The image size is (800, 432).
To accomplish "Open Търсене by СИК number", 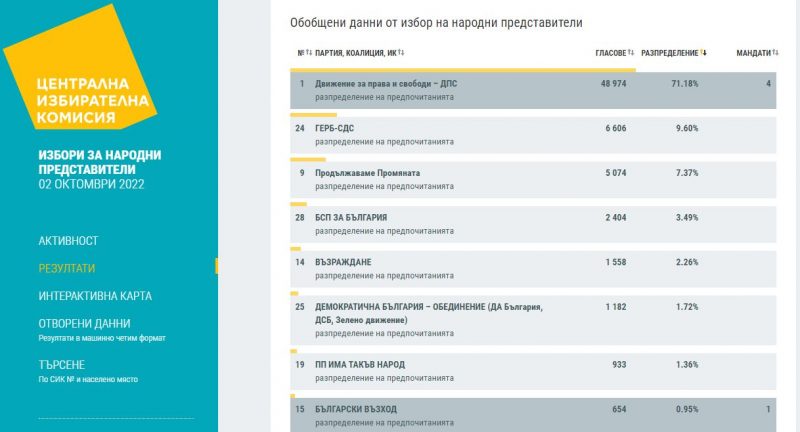I will point(62,365).
